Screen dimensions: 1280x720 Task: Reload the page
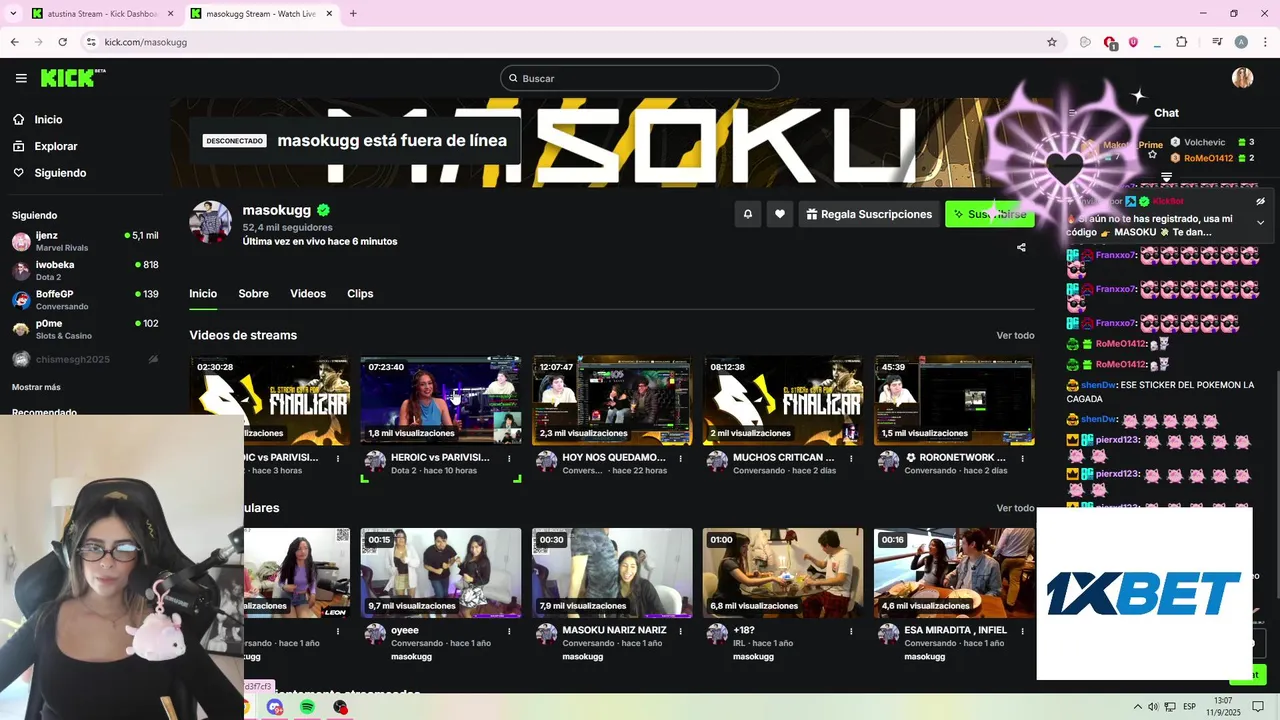[62, 42]
